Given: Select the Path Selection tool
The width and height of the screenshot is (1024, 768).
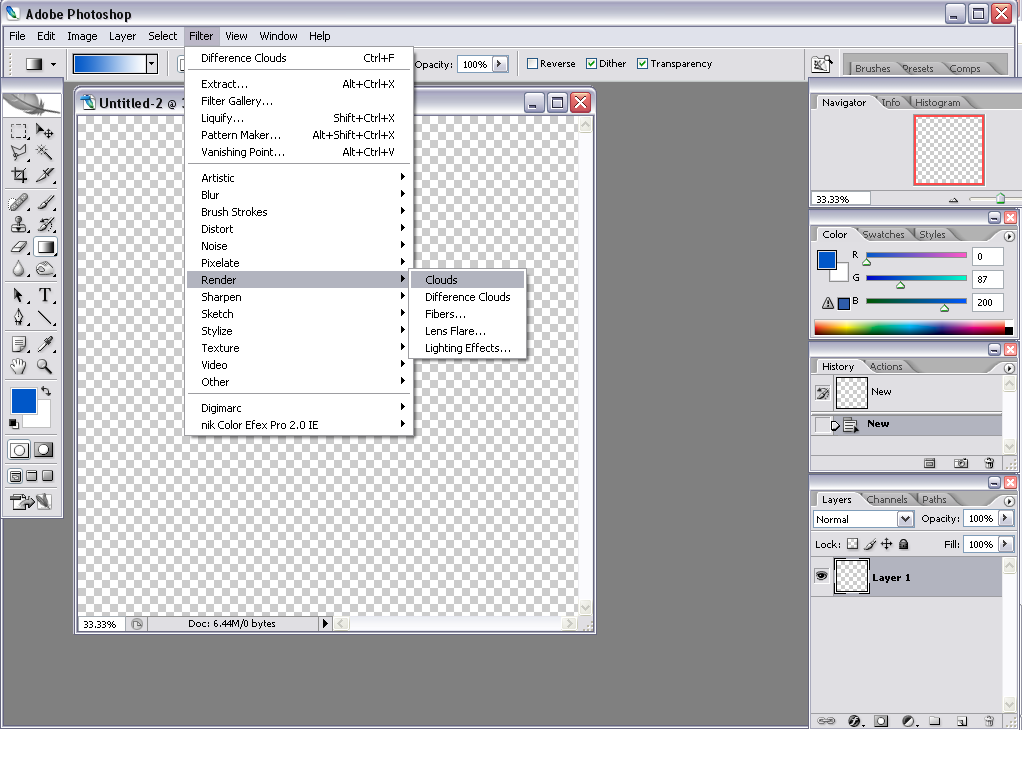Looking at the screenshot, I should point(19,295).
